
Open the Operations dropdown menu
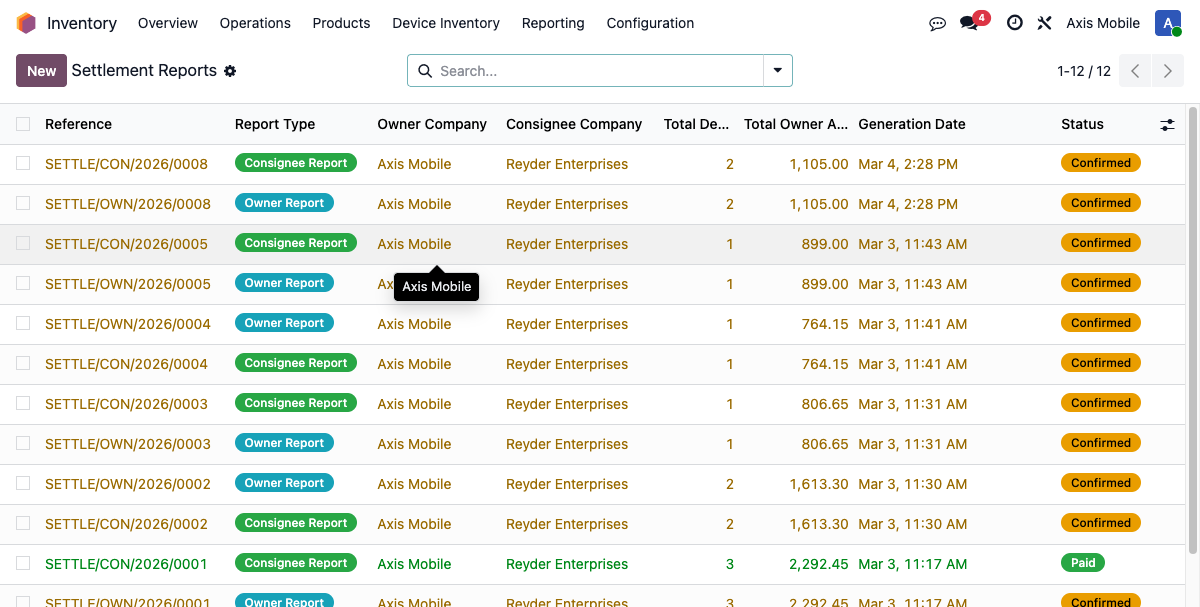coord(255,23)
